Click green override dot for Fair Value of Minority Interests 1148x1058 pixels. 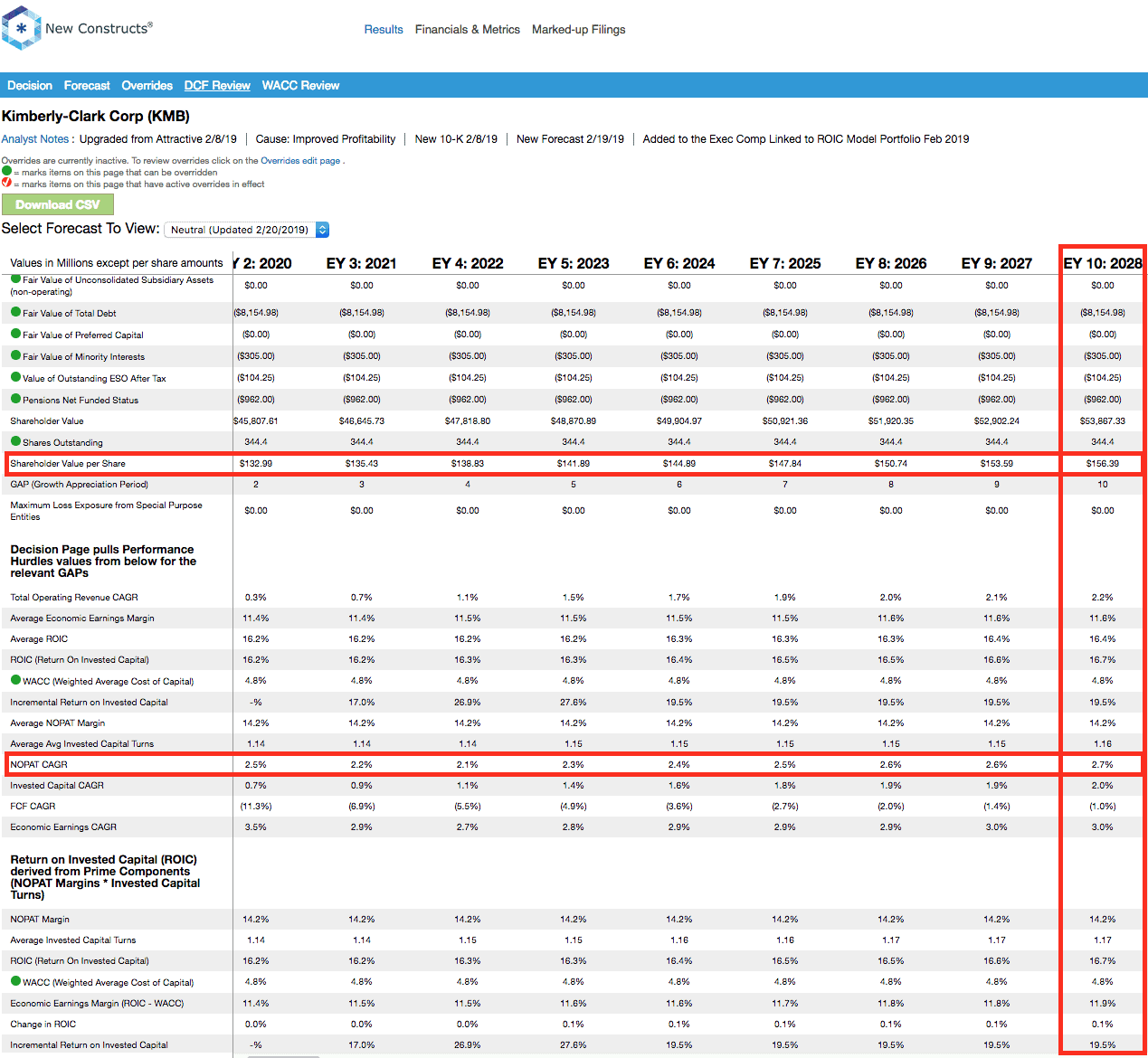(x=16, y=355)
